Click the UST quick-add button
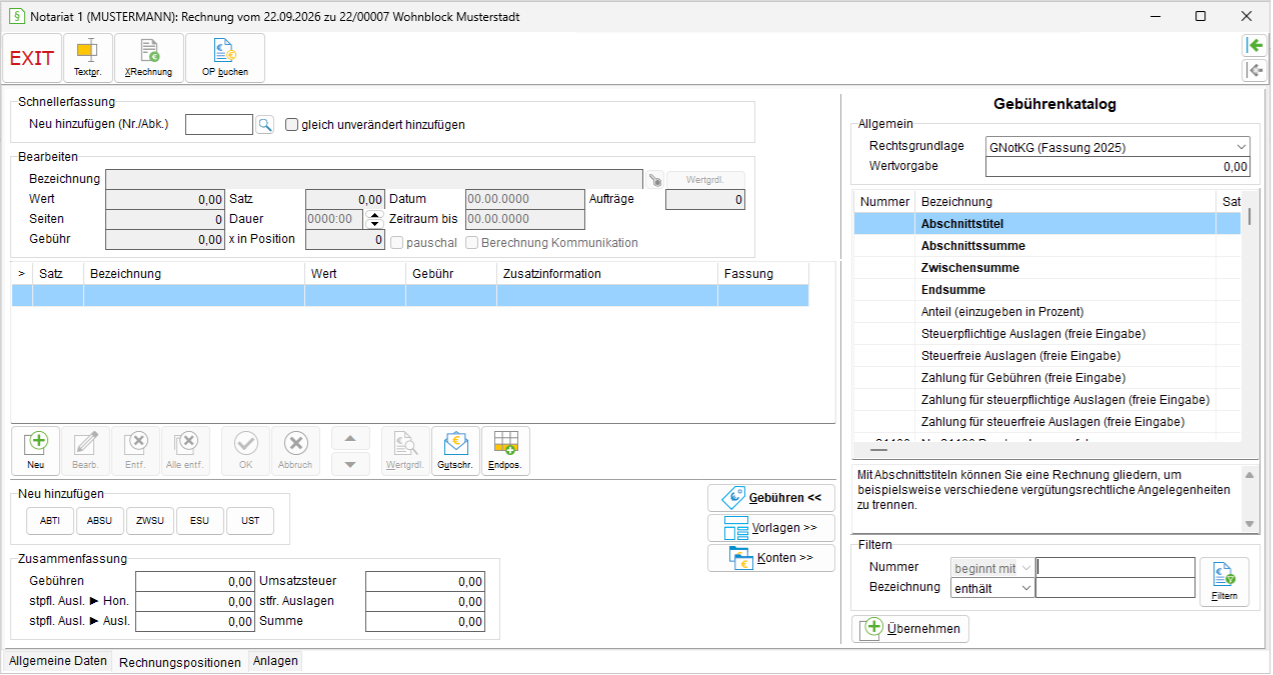1273x675 pixels. (250, 522)
